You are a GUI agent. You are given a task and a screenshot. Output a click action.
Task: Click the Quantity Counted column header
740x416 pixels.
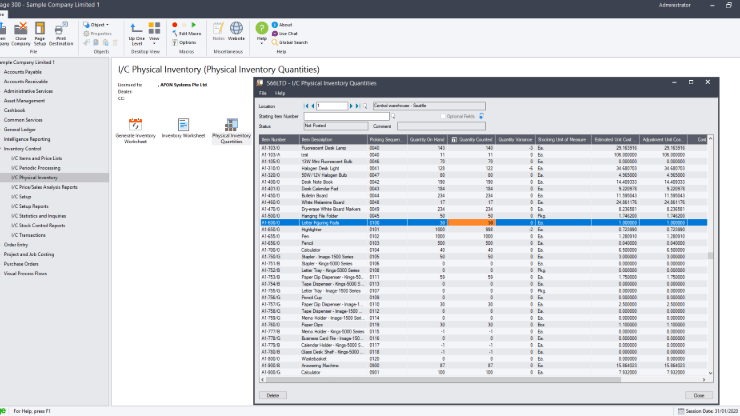[x=472, y=140]
